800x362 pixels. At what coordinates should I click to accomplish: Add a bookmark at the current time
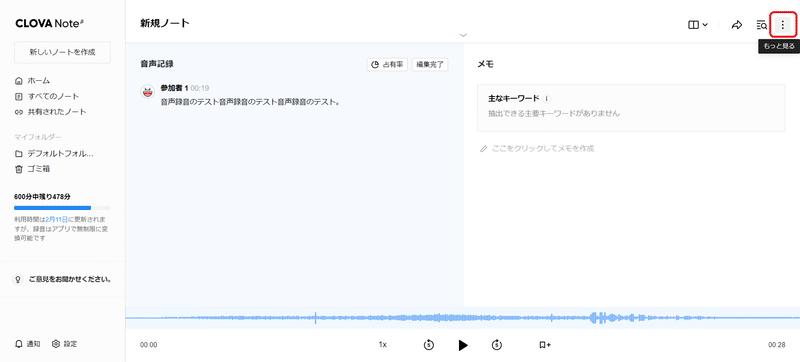pos(545,345)
